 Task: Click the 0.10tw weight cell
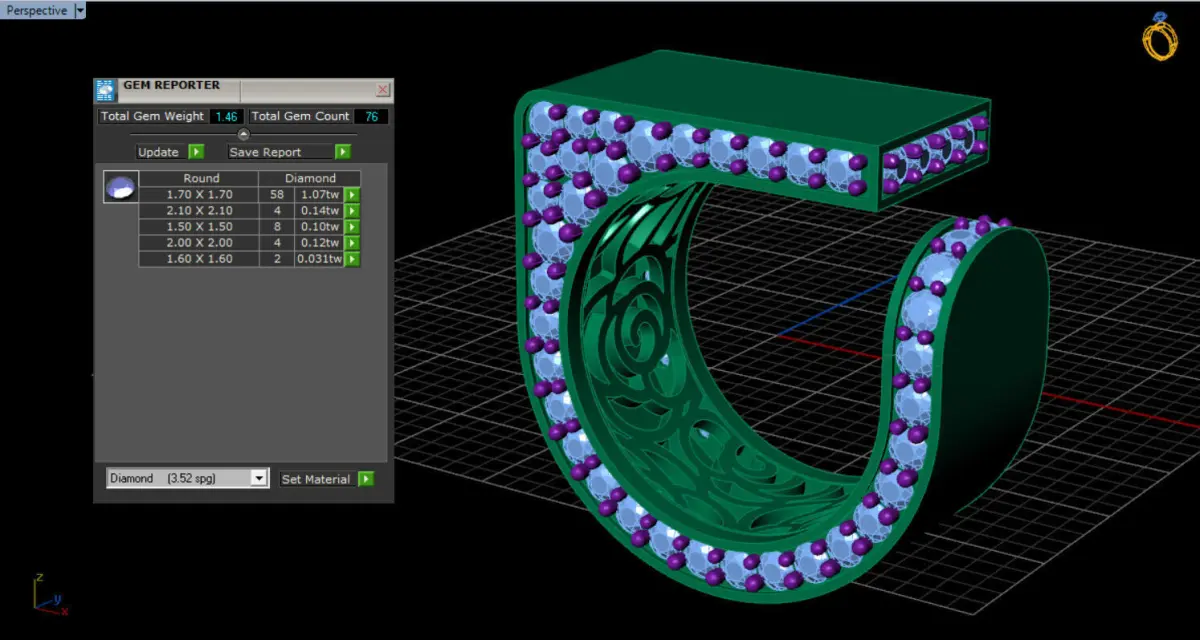pos(319,226)
